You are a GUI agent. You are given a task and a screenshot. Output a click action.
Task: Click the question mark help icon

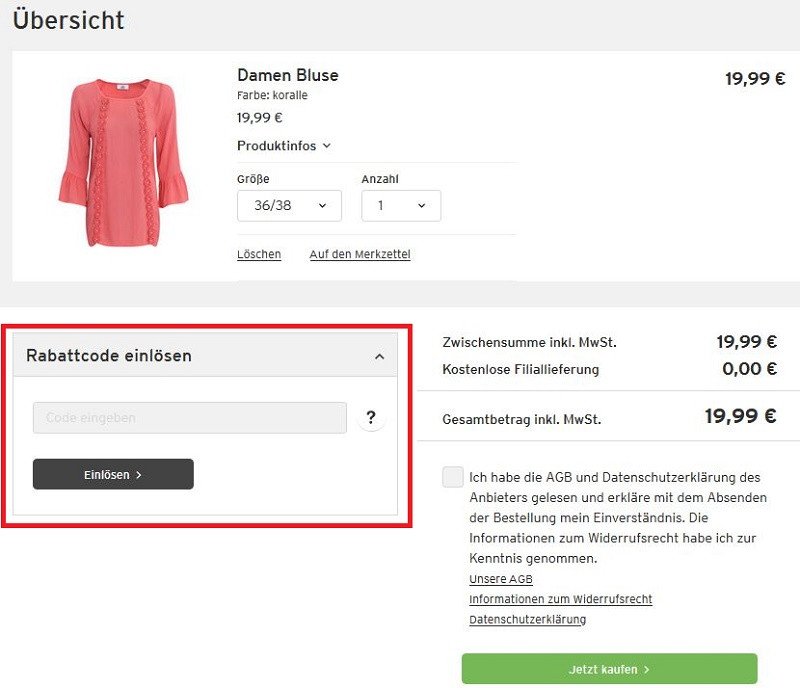point(371,418)
